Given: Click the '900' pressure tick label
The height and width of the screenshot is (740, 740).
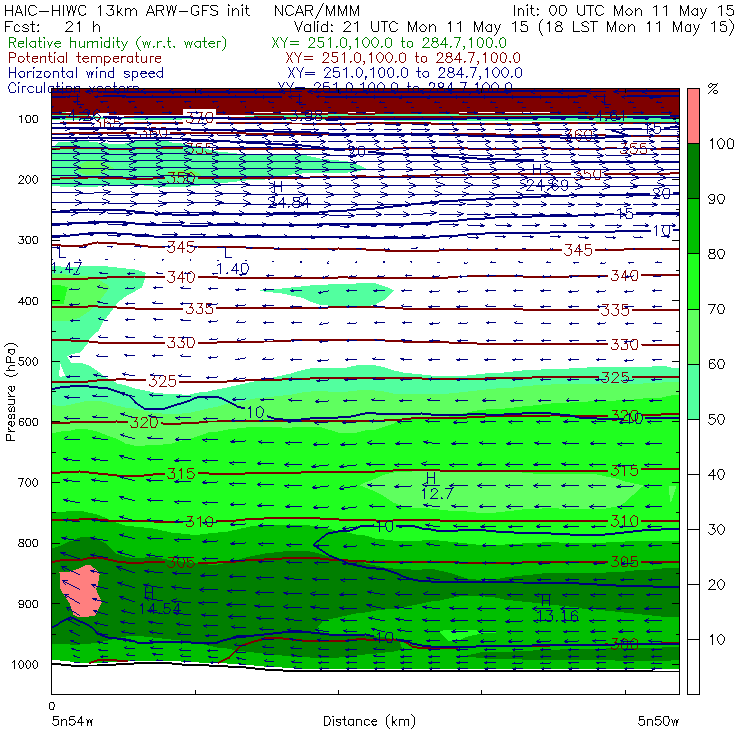Looking at the screenshot, I should [28, 604].
